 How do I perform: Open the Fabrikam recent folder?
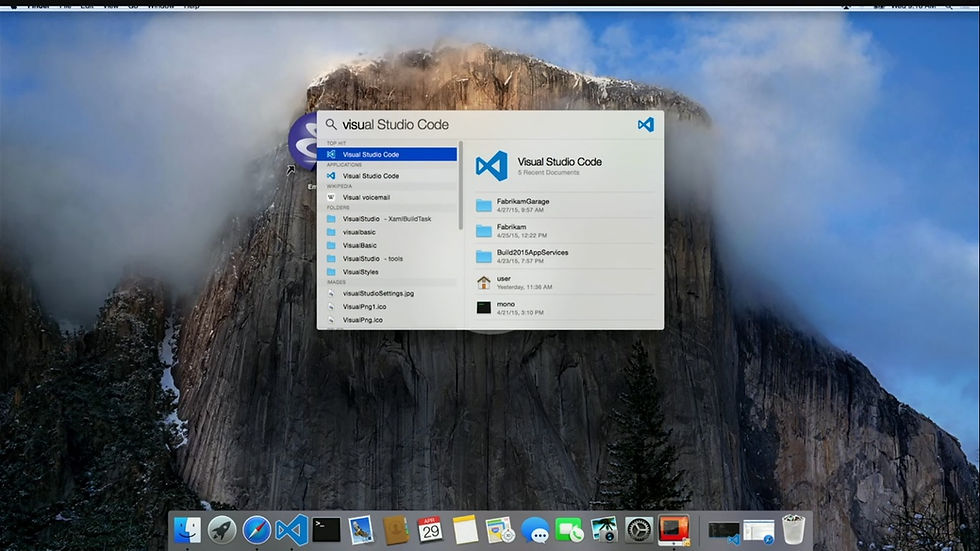coord(566,231)
